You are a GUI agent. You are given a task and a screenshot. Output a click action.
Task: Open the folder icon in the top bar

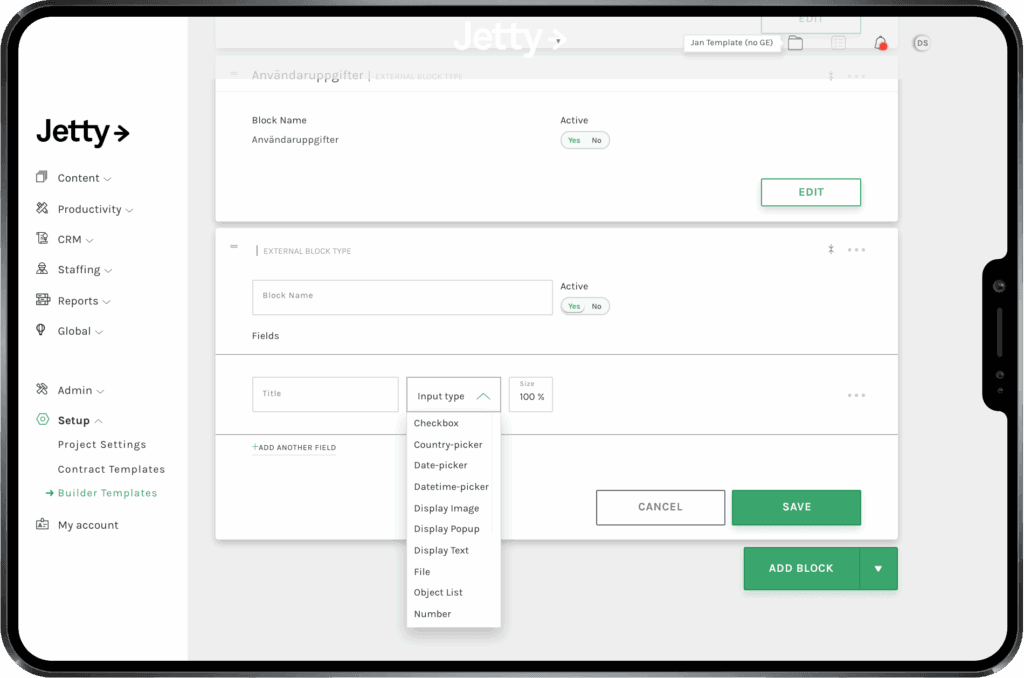click(795, 43)
